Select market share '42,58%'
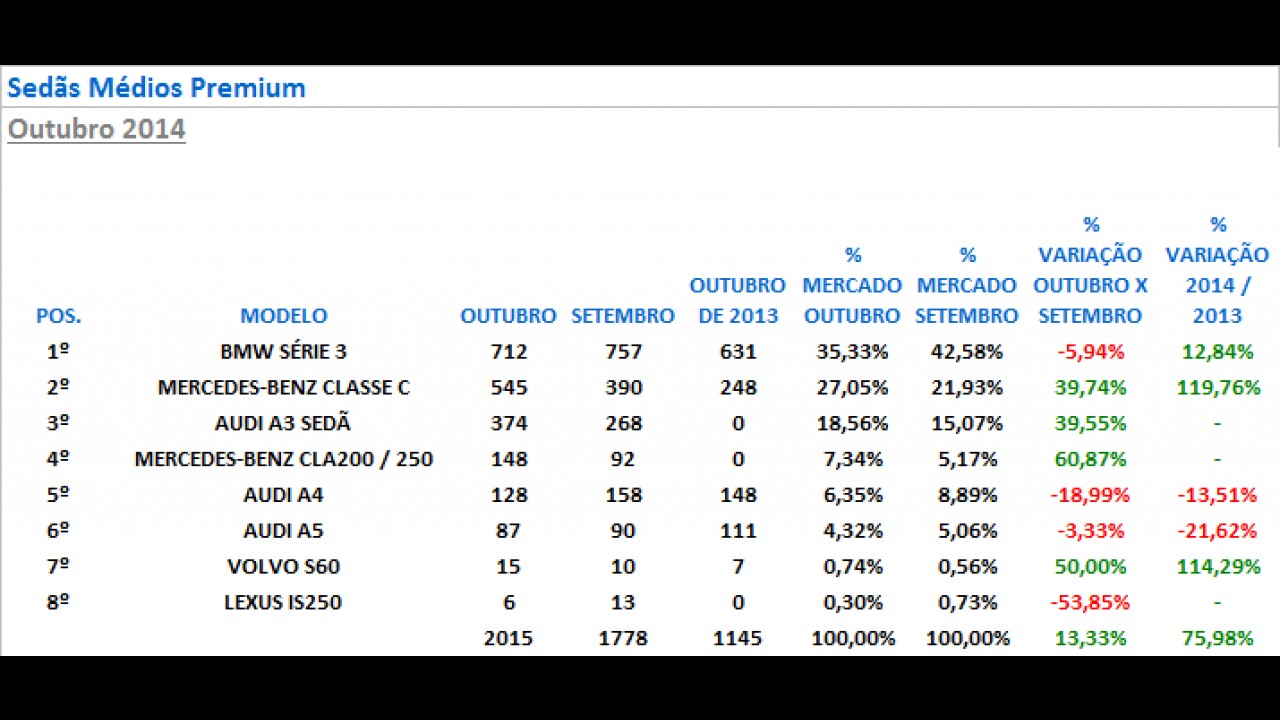 click(x=967, y=352)
